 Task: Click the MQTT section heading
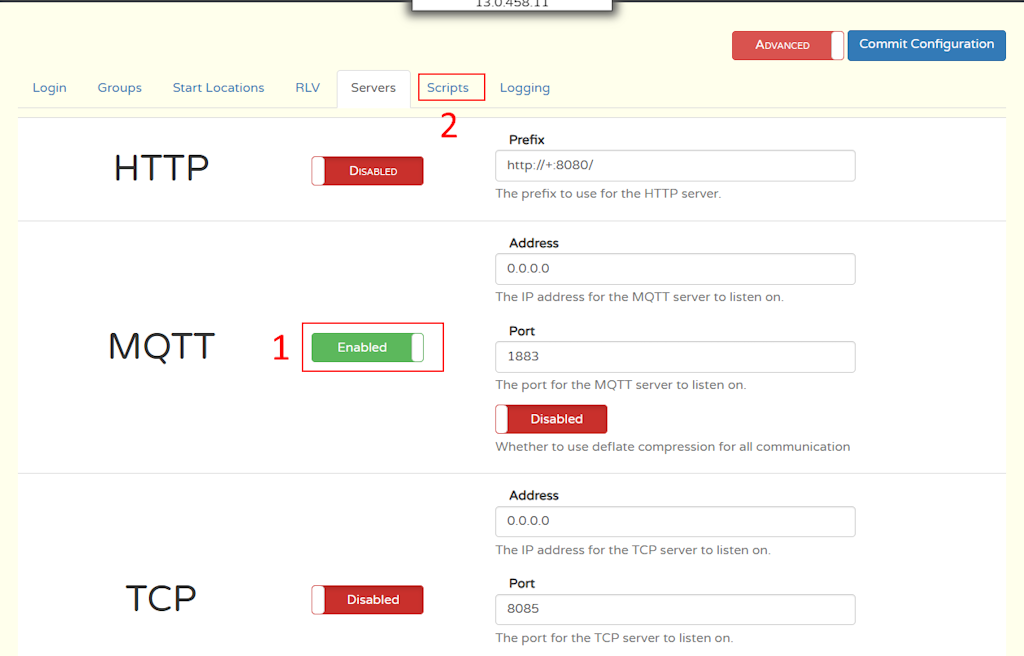pyautogui.click(x=161, y=347)
